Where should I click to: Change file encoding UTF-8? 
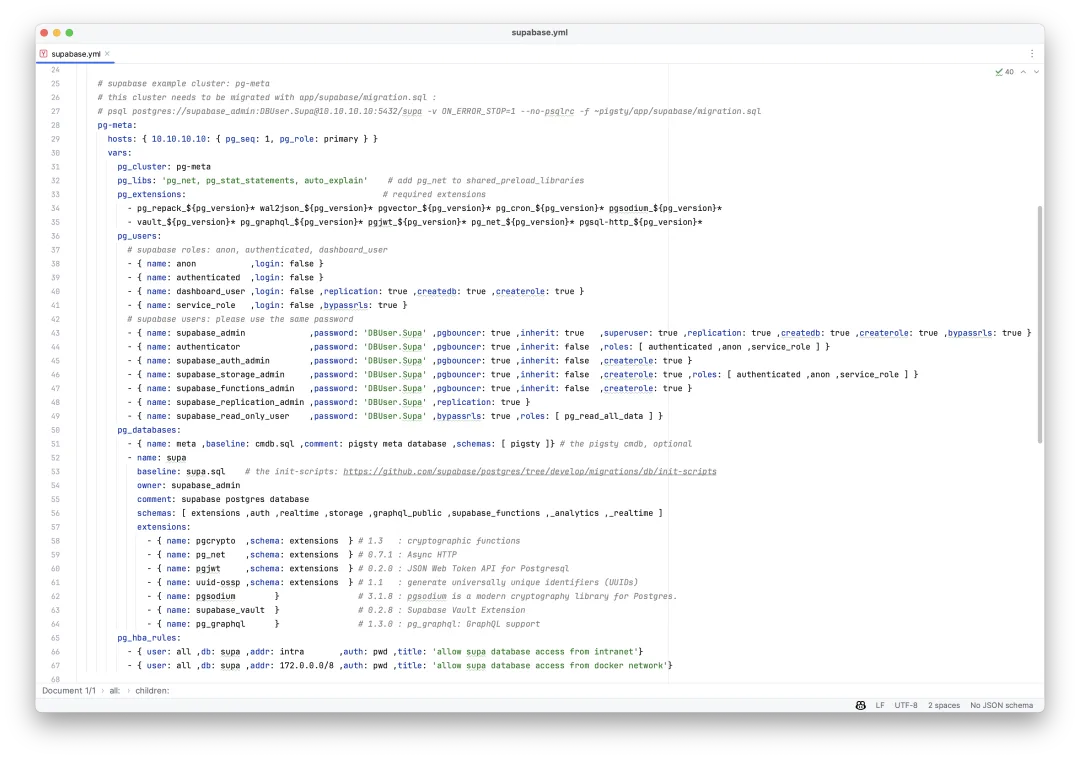[905, 705]
